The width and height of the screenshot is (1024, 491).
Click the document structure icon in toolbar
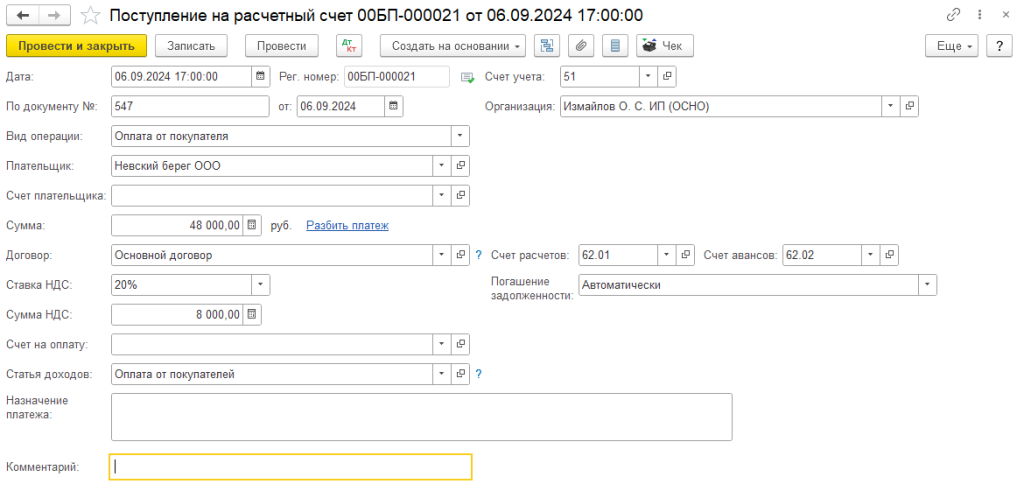(x=547, y=46)
